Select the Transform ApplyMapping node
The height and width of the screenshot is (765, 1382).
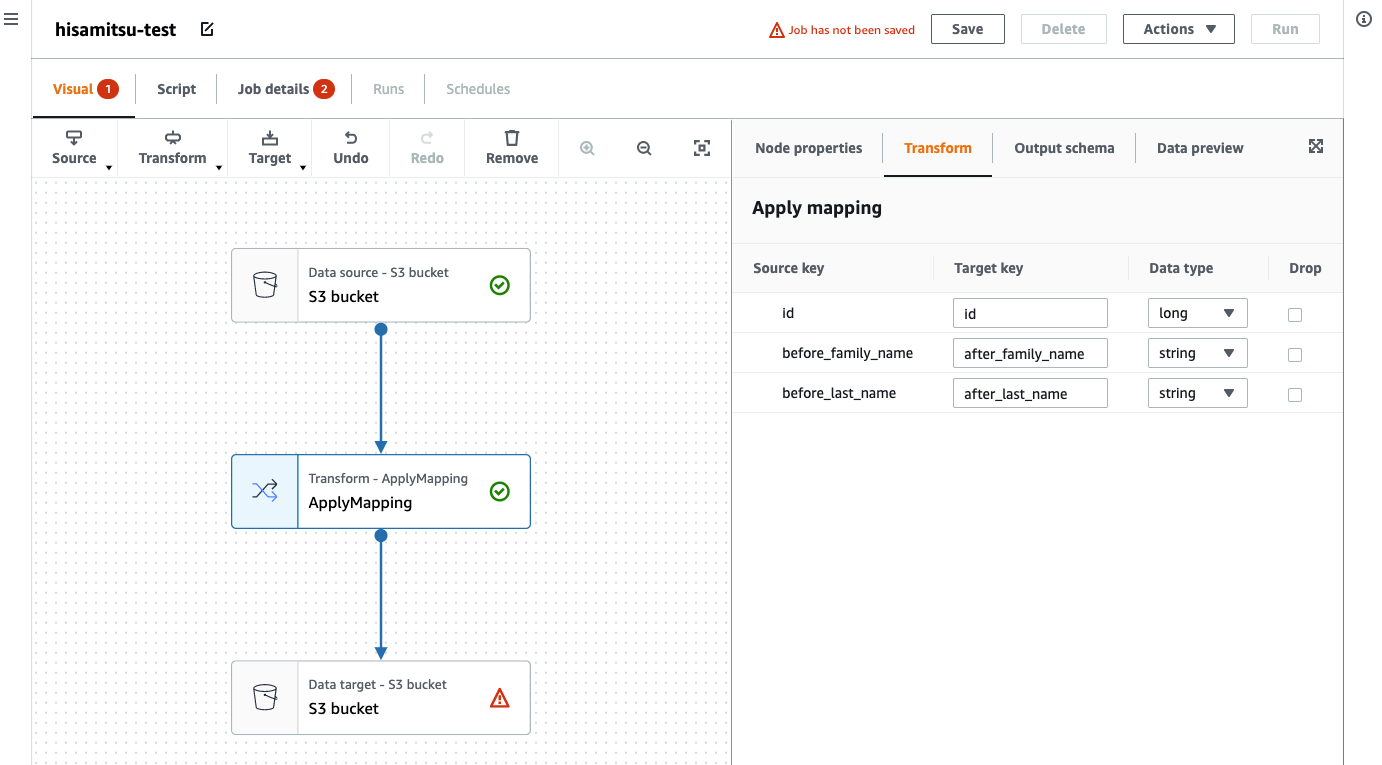tap(381, 491)
